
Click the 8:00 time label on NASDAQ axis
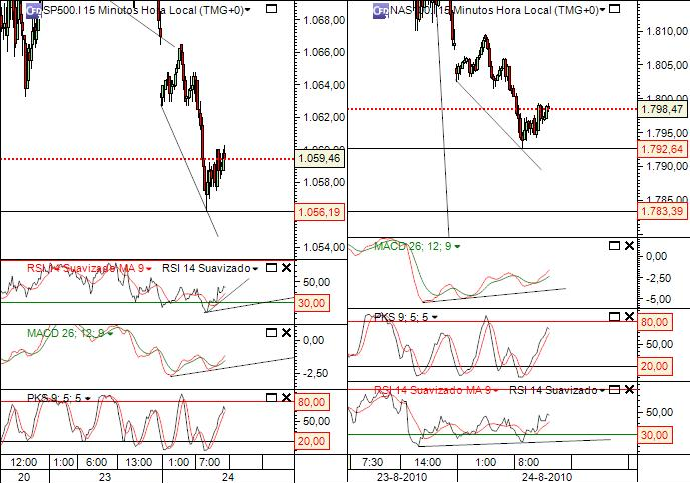[528, 463]
